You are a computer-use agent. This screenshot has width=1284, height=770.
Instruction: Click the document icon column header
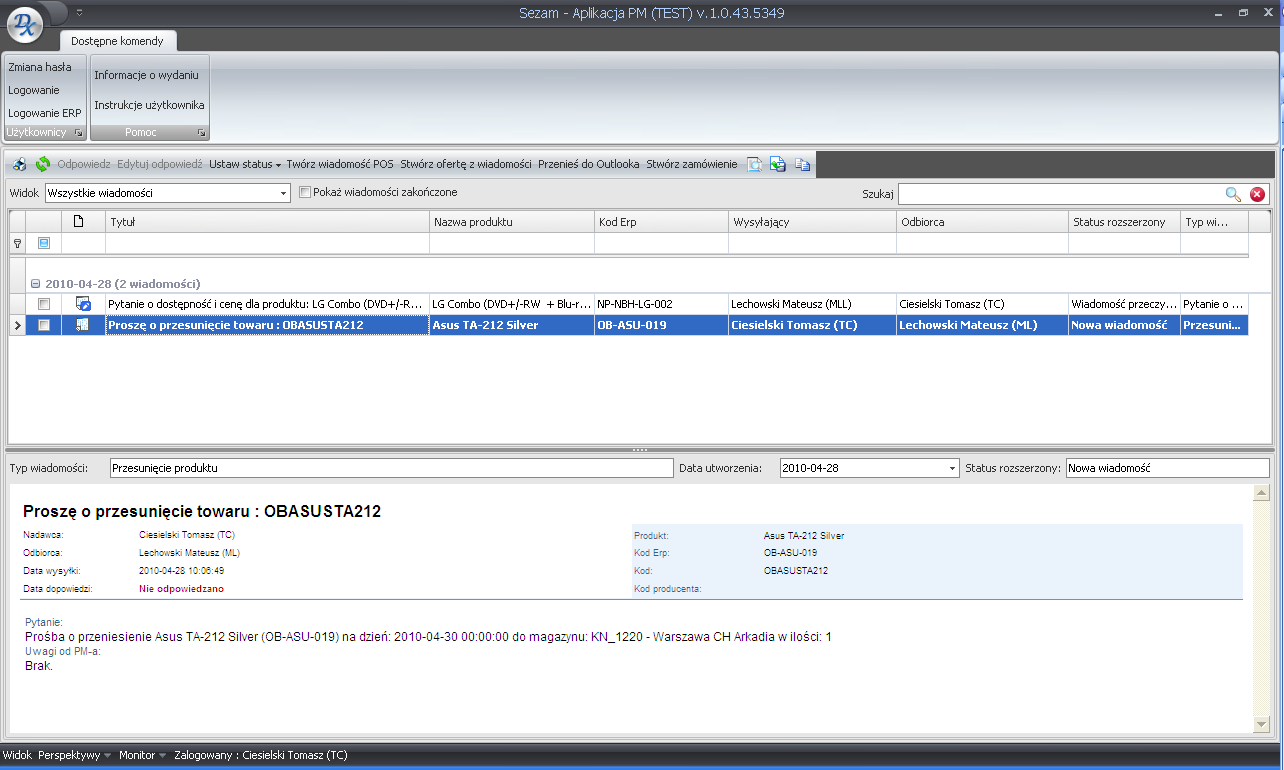click(x=82, y=222)
